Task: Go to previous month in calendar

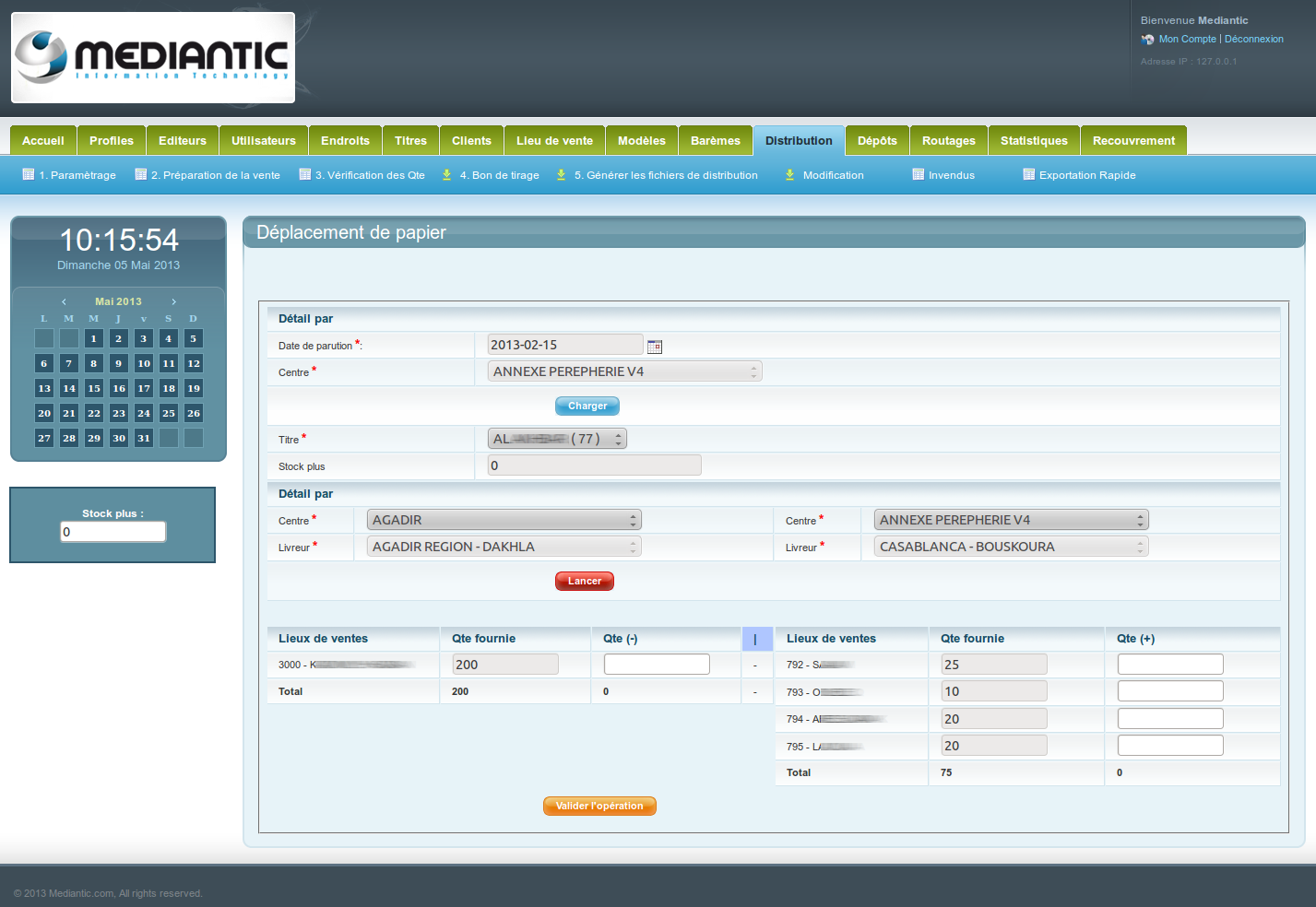Action: (x=64, y=301)
